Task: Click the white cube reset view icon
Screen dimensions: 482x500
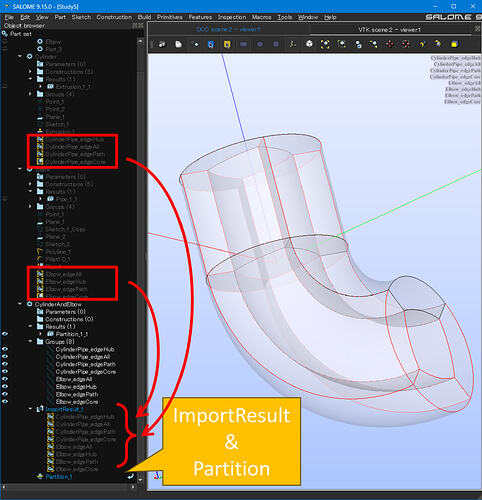Action: click(309, 44)
